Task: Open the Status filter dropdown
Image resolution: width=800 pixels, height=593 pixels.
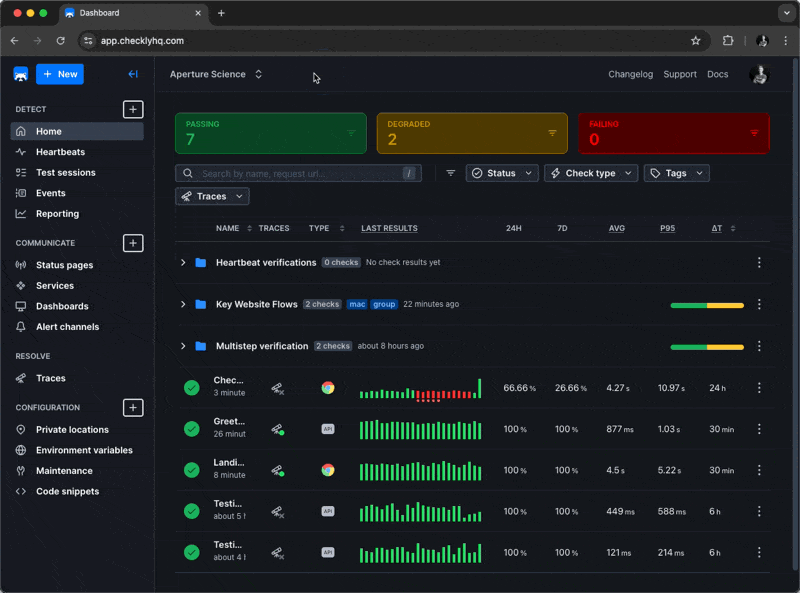Action: tap(502, 174)
